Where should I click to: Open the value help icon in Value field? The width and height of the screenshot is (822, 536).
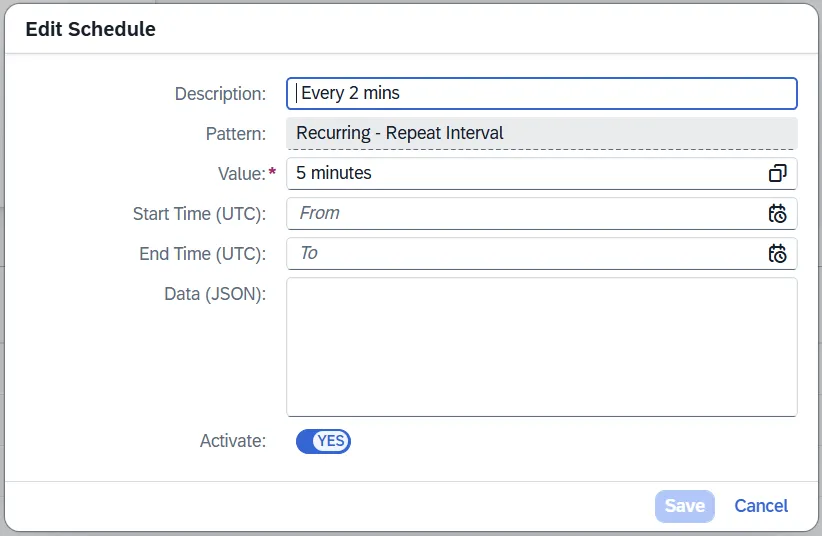pyautogui.click(x=777, y=173)
